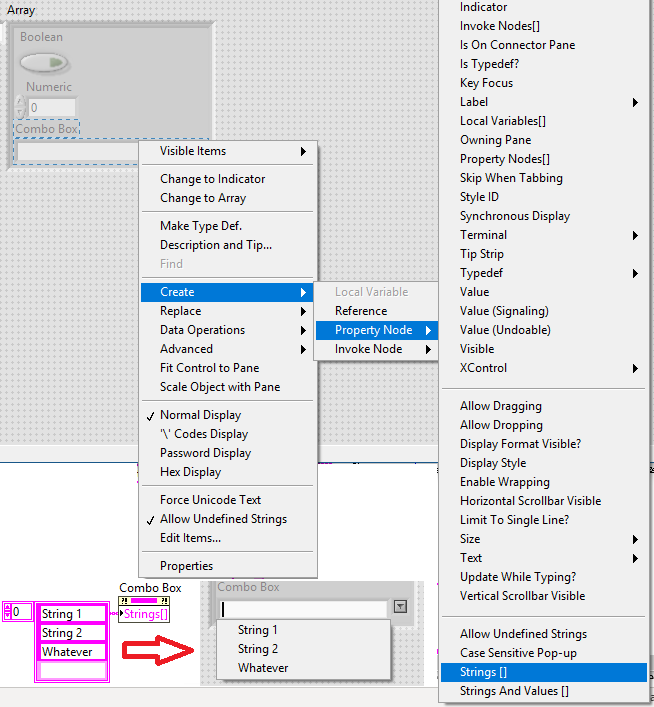Select Synchronous Display property

(x=543, y=216)
